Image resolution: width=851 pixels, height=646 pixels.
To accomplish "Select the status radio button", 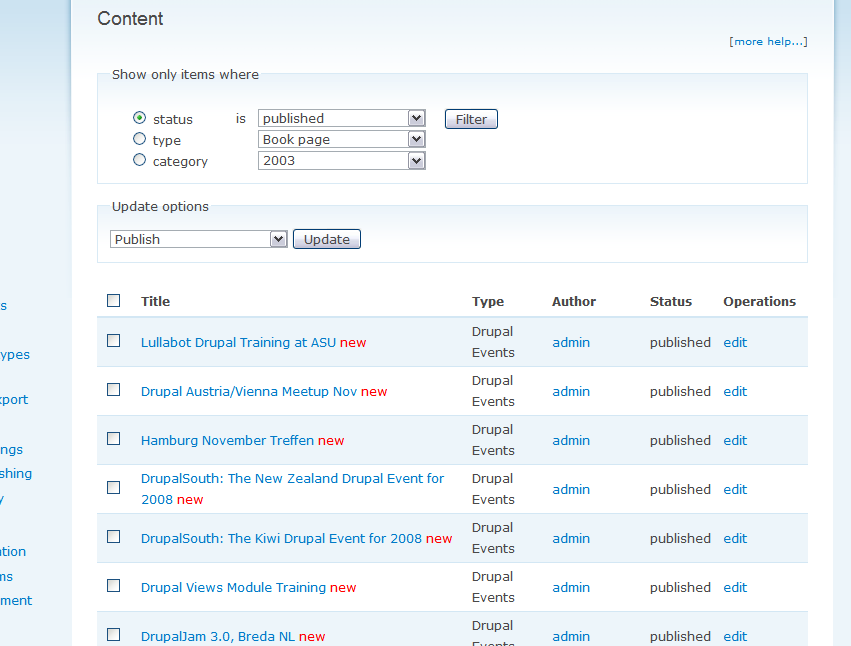I will 140,118.
